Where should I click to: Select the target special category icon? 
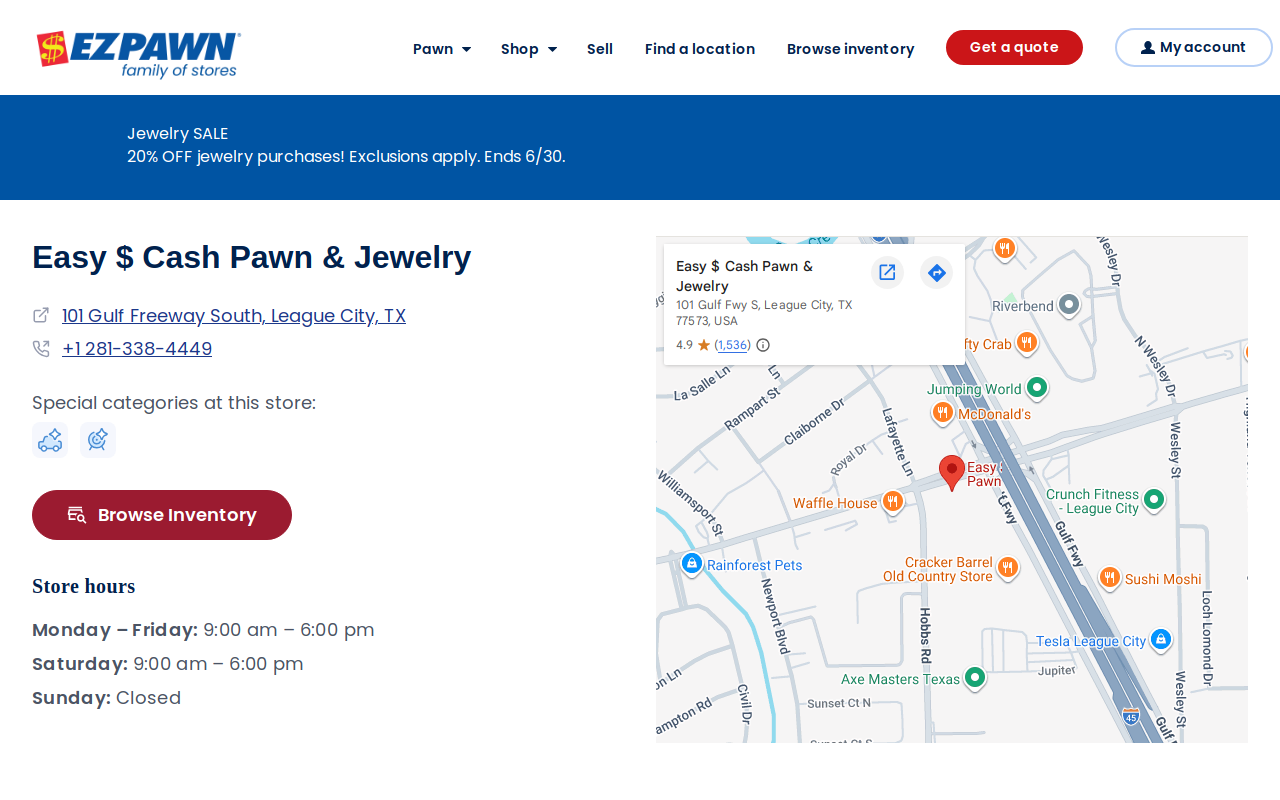point(98,440)
